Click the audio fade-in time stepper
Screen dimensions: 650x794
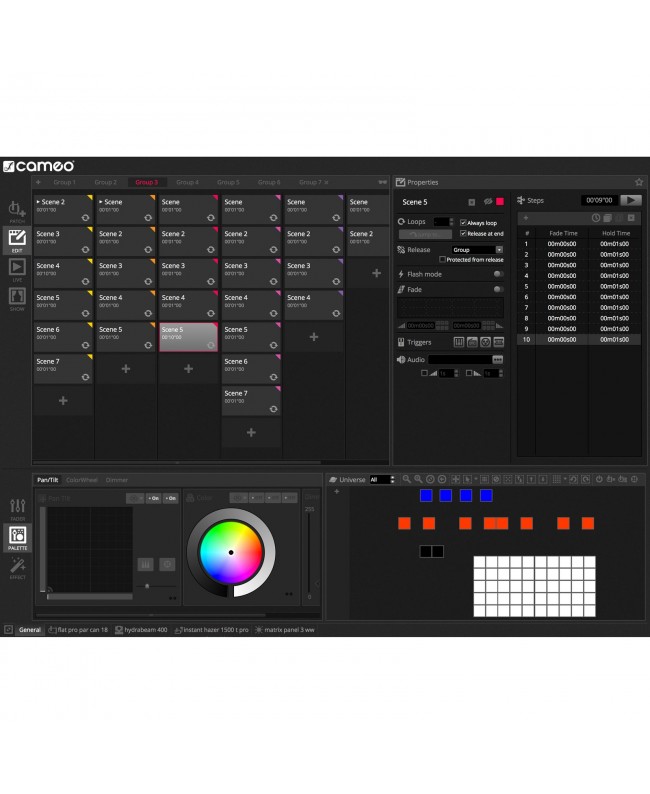pos(456,373)
